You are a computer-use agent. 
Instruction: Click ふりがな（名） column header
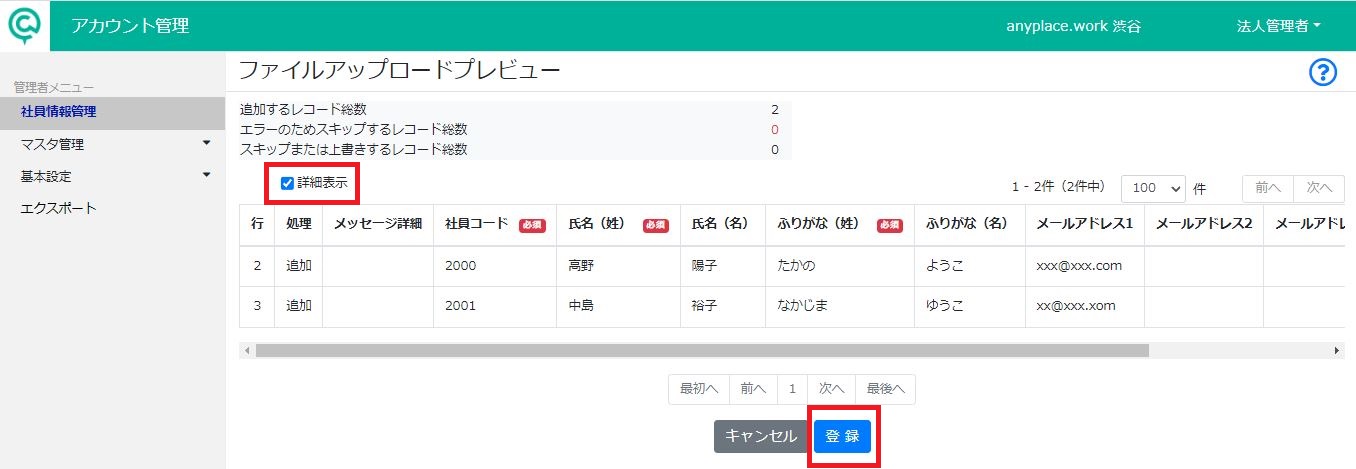coord(970,225)
